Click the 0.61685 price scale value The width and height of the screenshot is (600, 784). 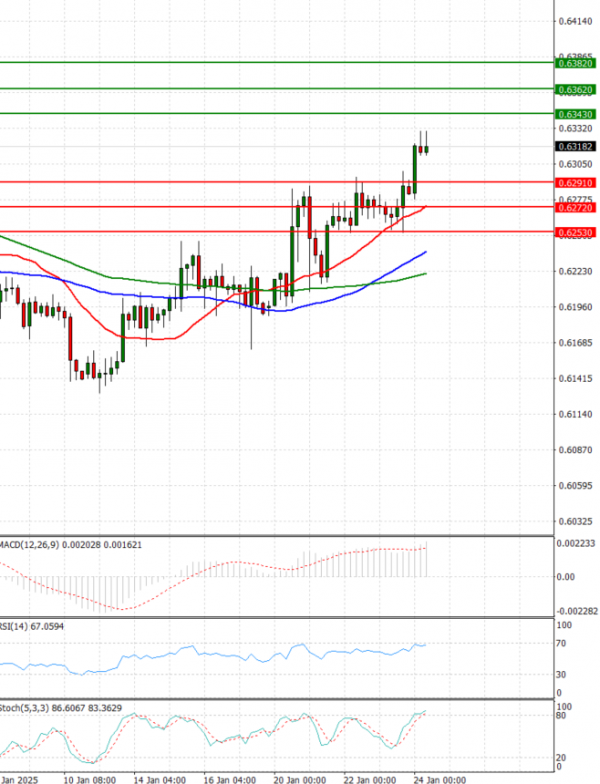point(575,342)
